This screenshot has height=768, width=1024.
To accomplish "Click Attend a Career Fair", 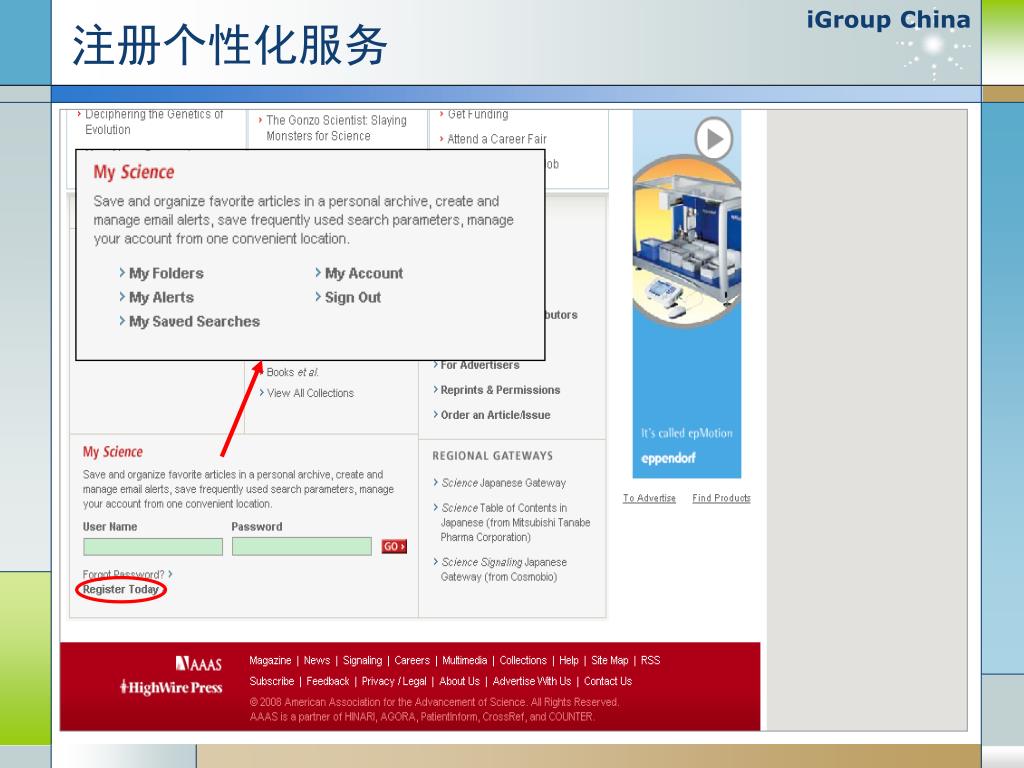I will (x=497, y=139).
